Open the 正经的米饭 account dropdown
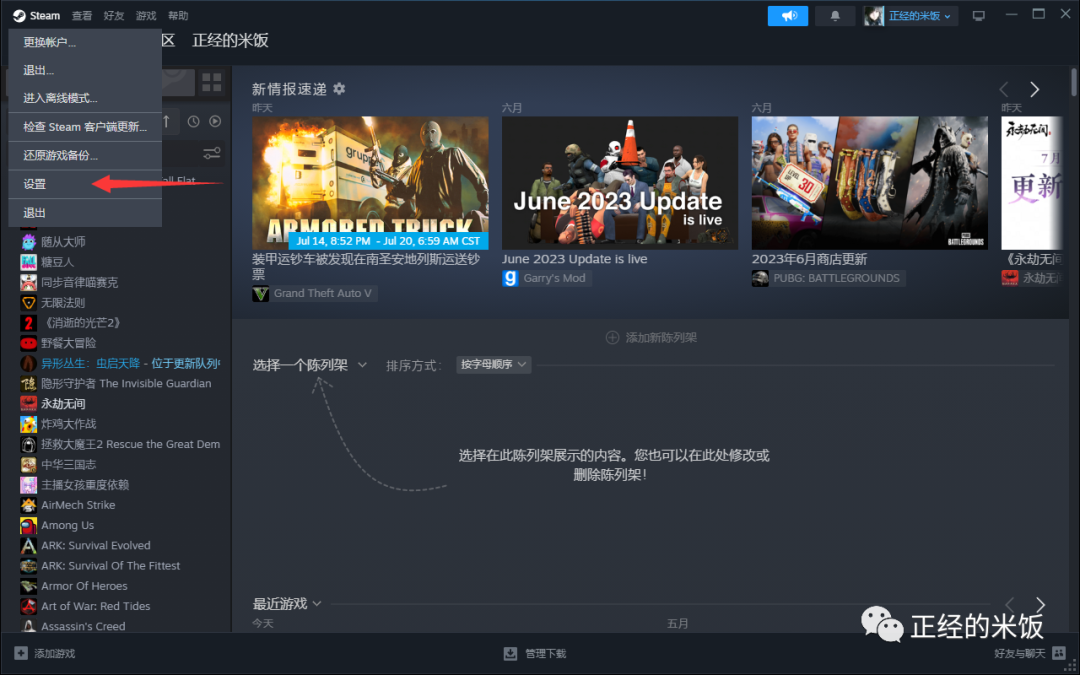 (x=911, y=16)
